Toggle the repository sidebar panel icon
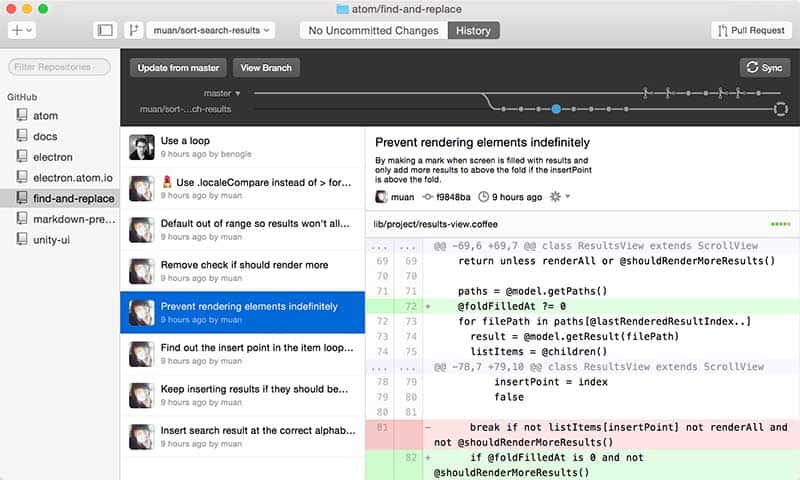Viewport: 800px width, 480px height. (x=105, y=30)
